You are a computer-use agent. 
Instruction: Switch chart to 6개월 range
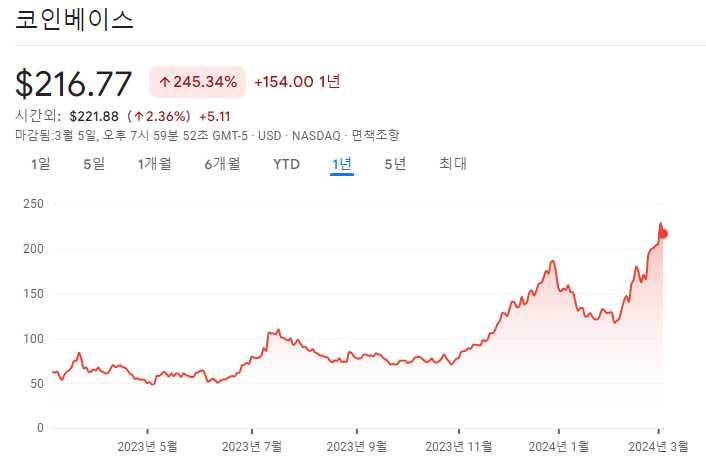[222, 164]
